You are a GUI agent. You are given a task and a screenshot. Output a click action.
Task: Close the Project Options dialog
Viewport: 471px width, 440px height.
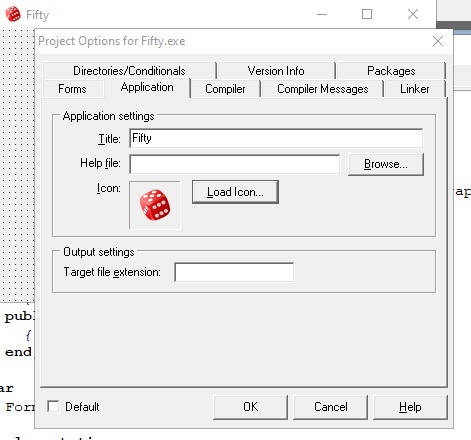[x=438, y=41]
